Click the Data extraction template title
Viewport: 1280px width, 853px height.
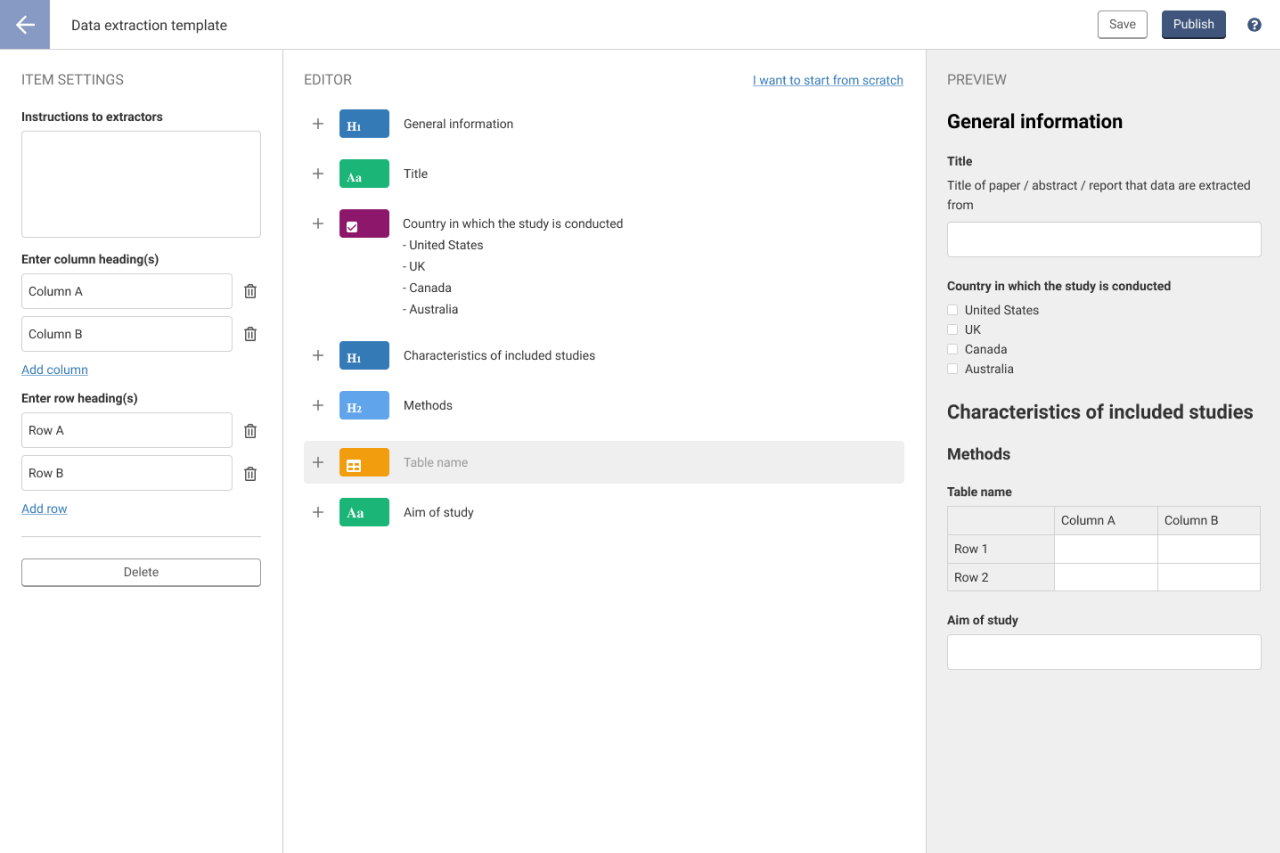point(149,25)
